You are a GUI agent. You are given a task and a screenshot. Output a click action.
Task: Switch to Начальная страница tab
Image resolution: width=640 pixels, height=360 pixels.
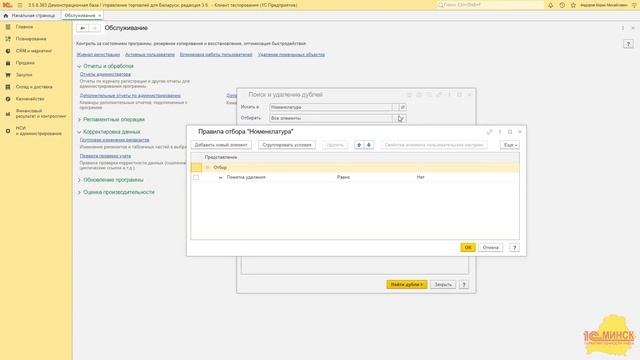click(29, 16)
